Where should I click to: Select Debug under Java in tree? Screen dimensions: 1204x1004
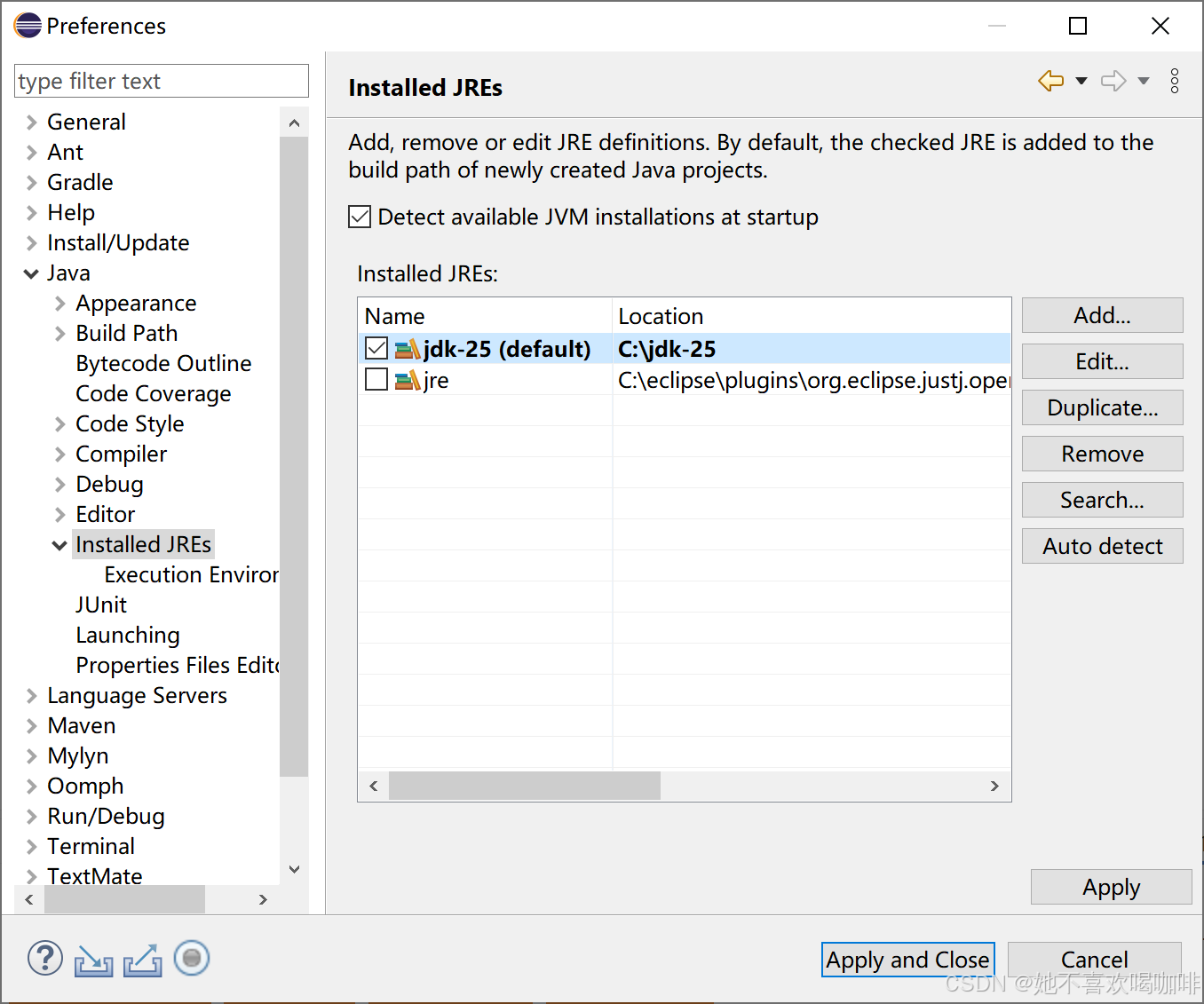109,485
